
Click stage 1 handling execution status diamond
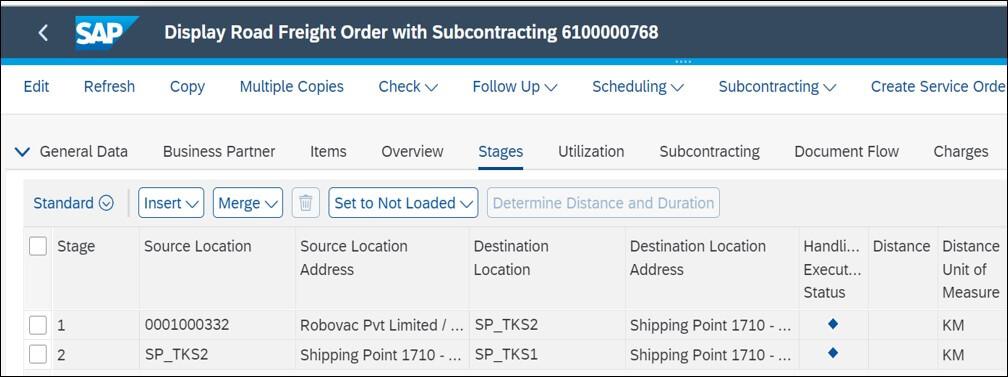tap(833, 324)
